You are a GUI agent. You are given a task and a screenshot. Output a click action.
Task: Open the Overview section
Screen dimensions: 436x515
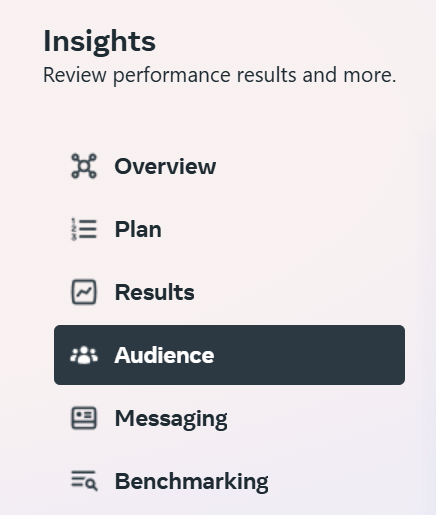pos(165,166)
